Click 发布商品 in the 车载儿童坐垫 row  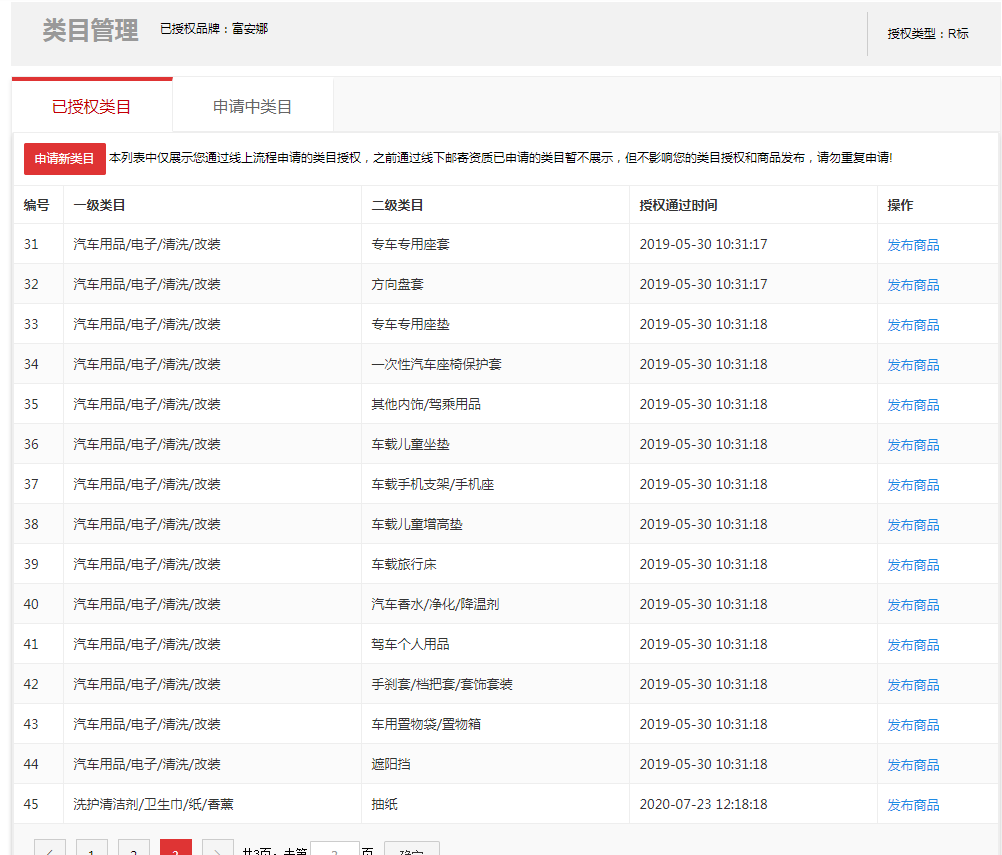913,445
